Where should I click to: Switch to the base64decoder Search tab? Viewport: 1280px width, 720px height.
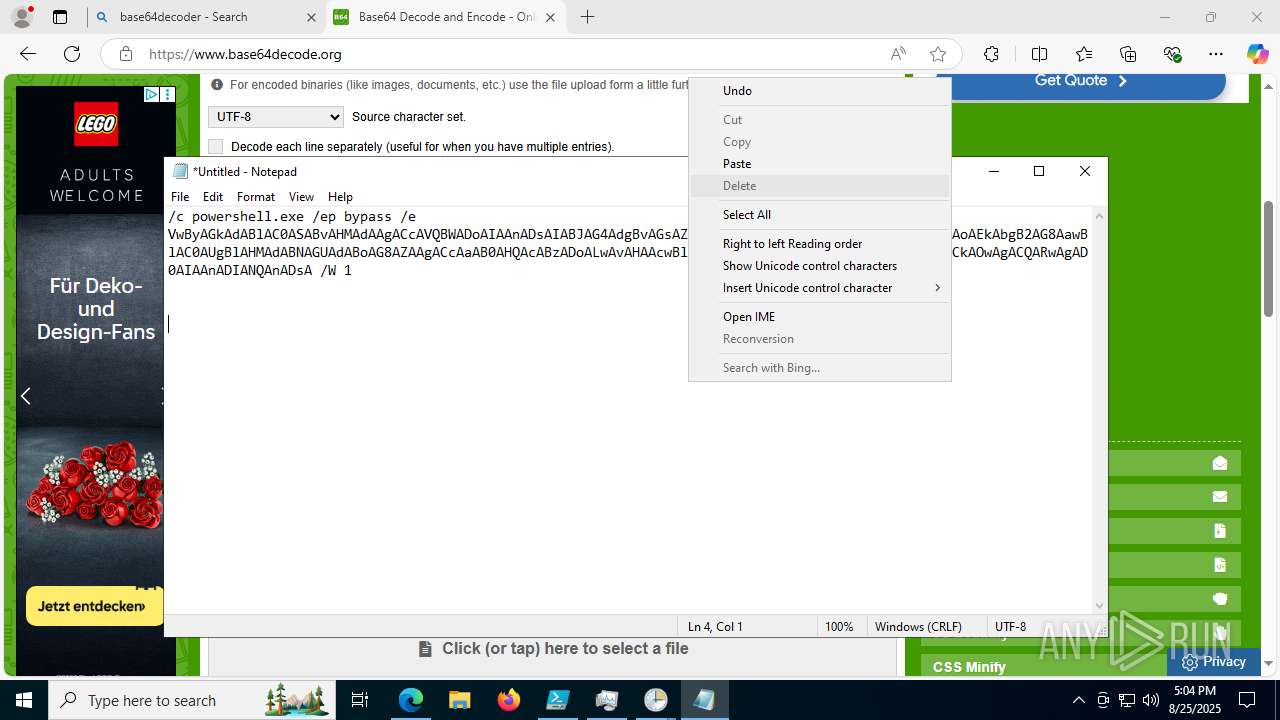(204, 17)
